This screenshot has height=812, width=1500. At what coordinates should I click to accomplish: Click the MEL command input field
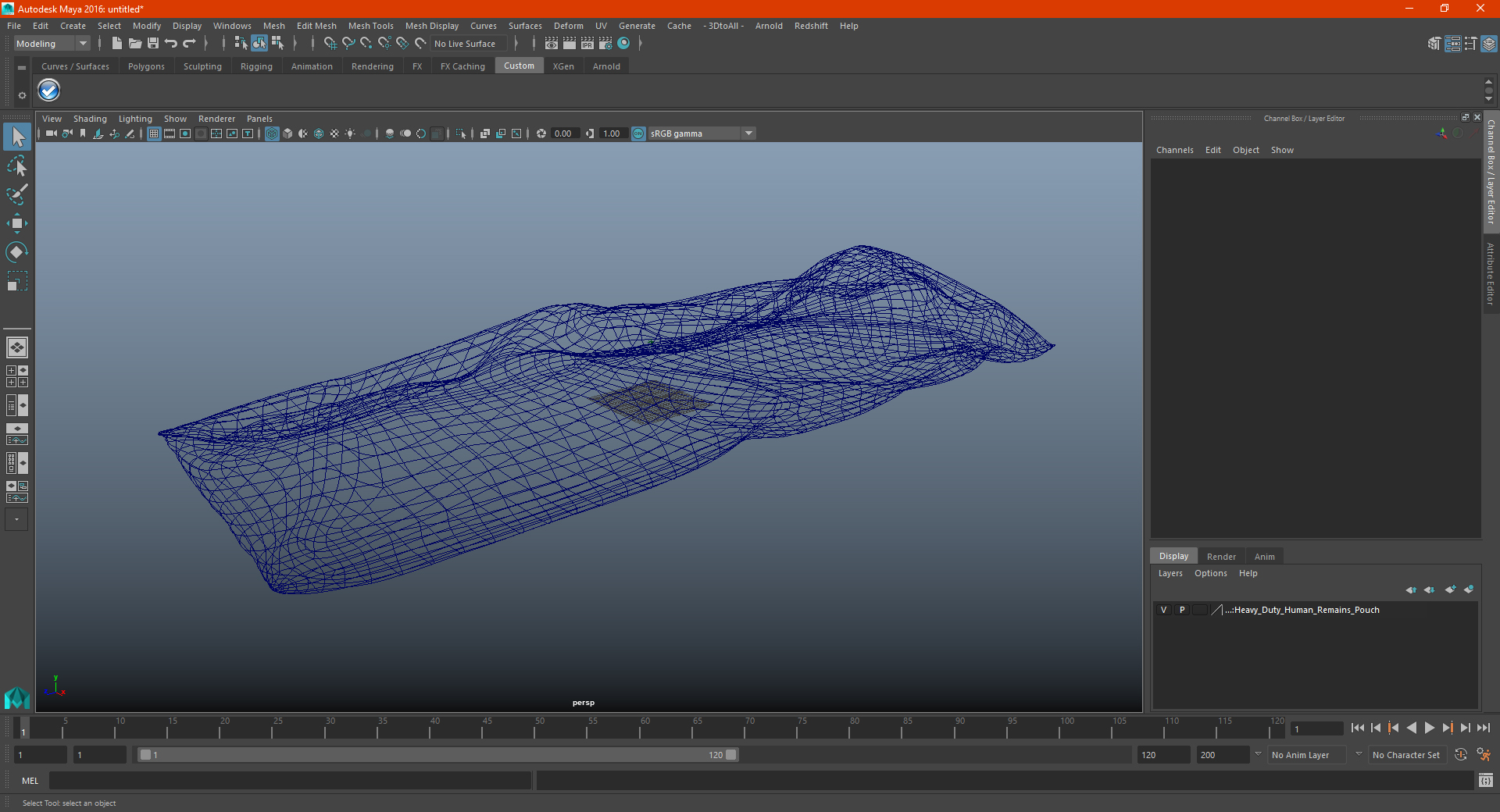point(291,781)
